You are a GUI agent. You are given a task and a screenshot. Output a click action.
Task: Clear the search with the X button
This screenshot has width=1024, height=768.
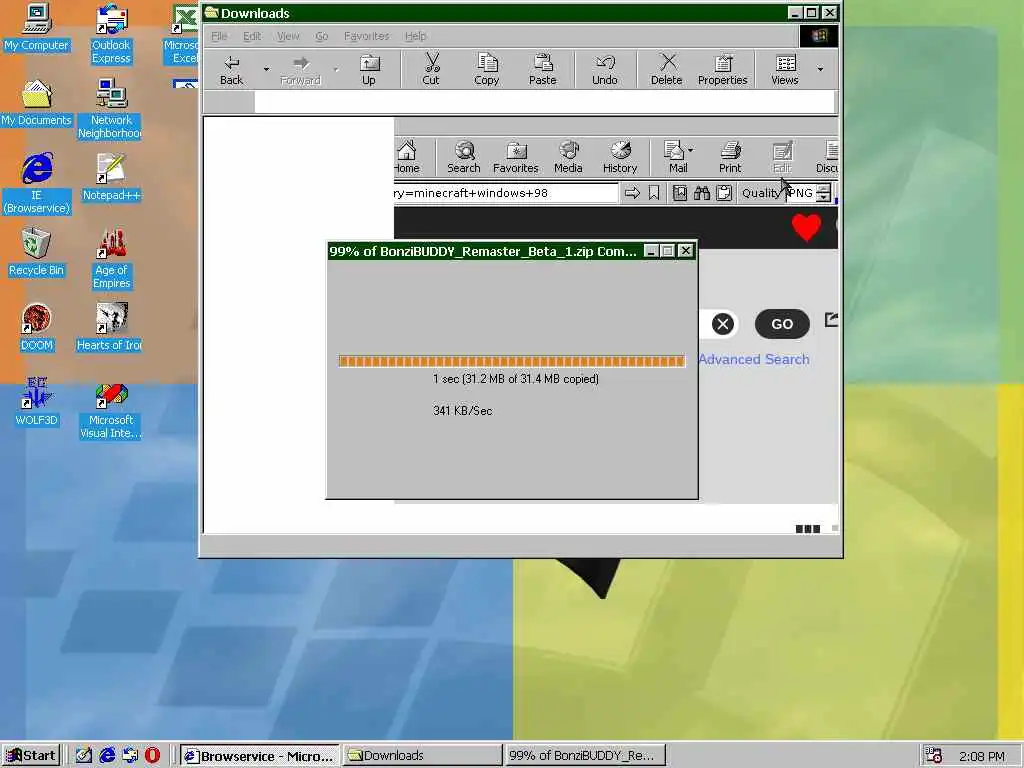[722, 324]
